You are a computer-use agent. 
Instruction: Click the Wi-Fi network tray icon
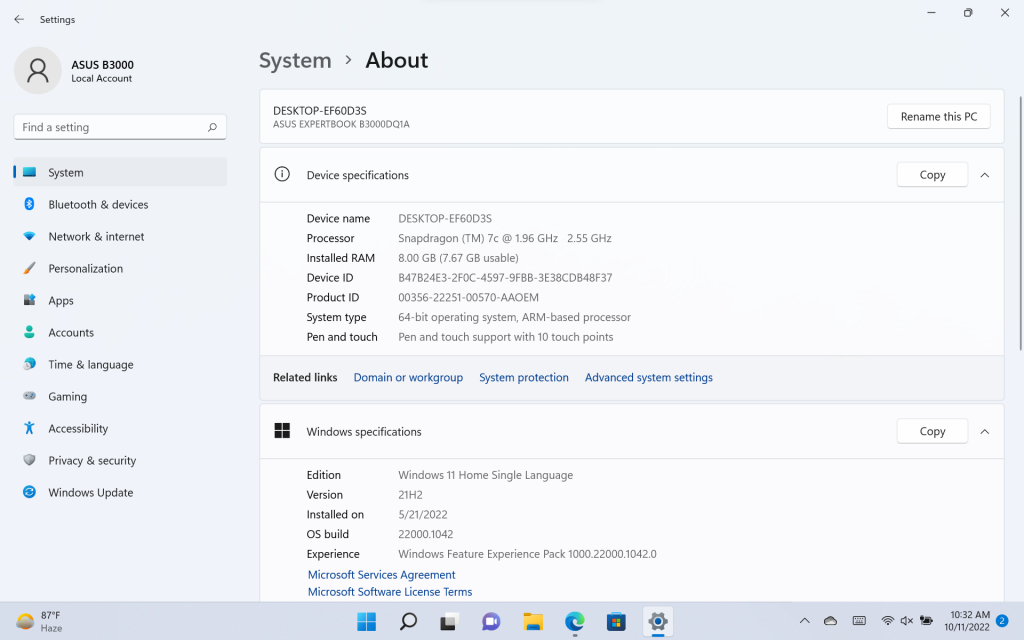click(x=888, y=621)
